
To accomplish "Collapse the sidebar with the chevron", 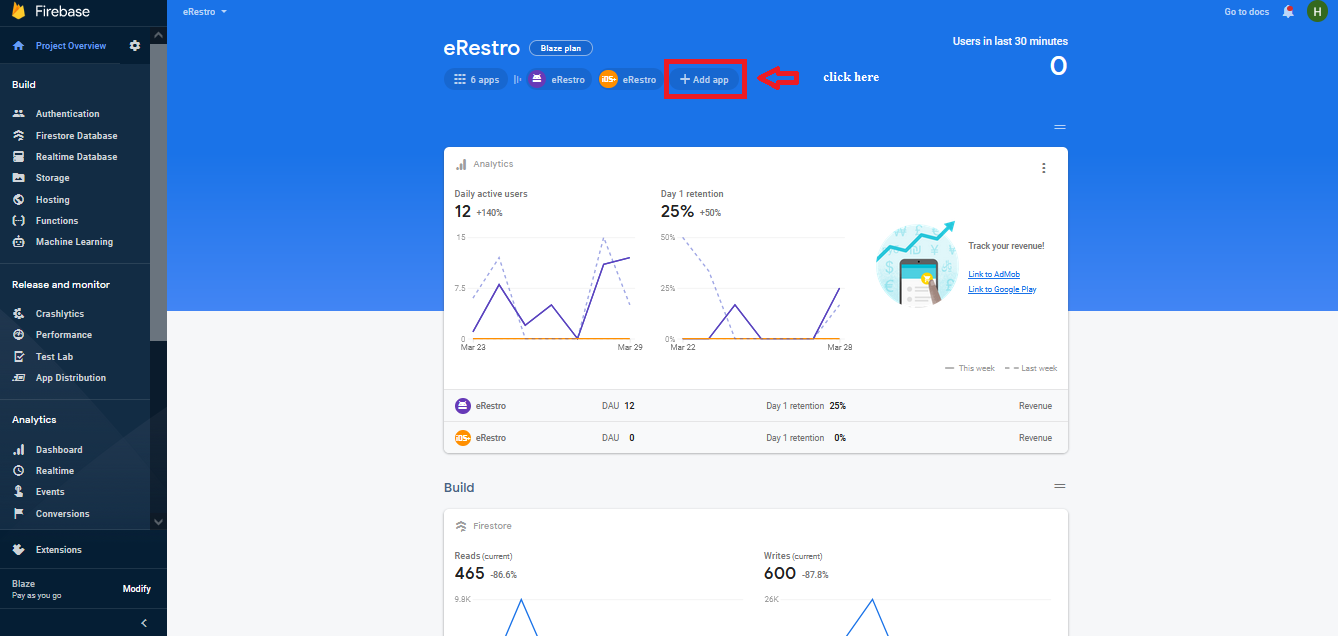I will click(x=143, y=623).
